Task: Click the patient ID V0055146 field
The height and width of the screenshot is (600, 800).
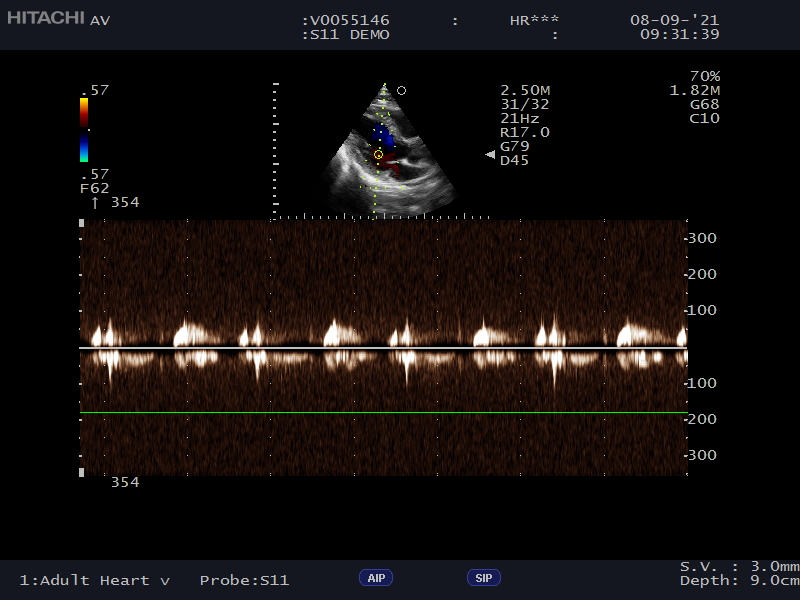Action: click(346, 20)
